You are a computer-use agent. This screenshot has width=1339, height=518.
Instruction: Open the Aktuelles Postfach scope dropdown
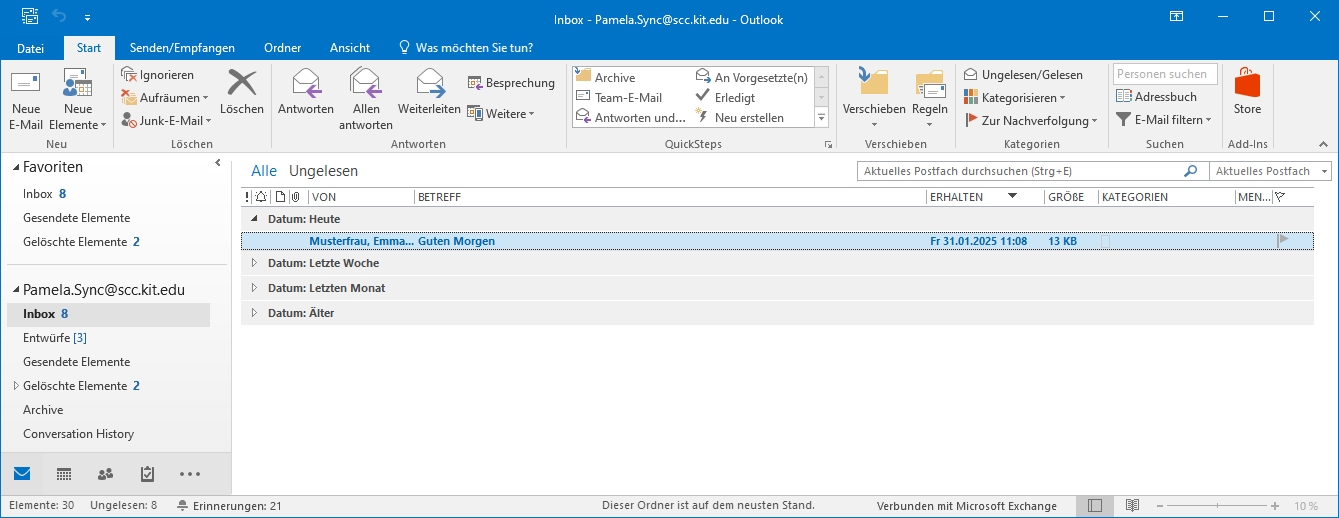click(1270, 171)
